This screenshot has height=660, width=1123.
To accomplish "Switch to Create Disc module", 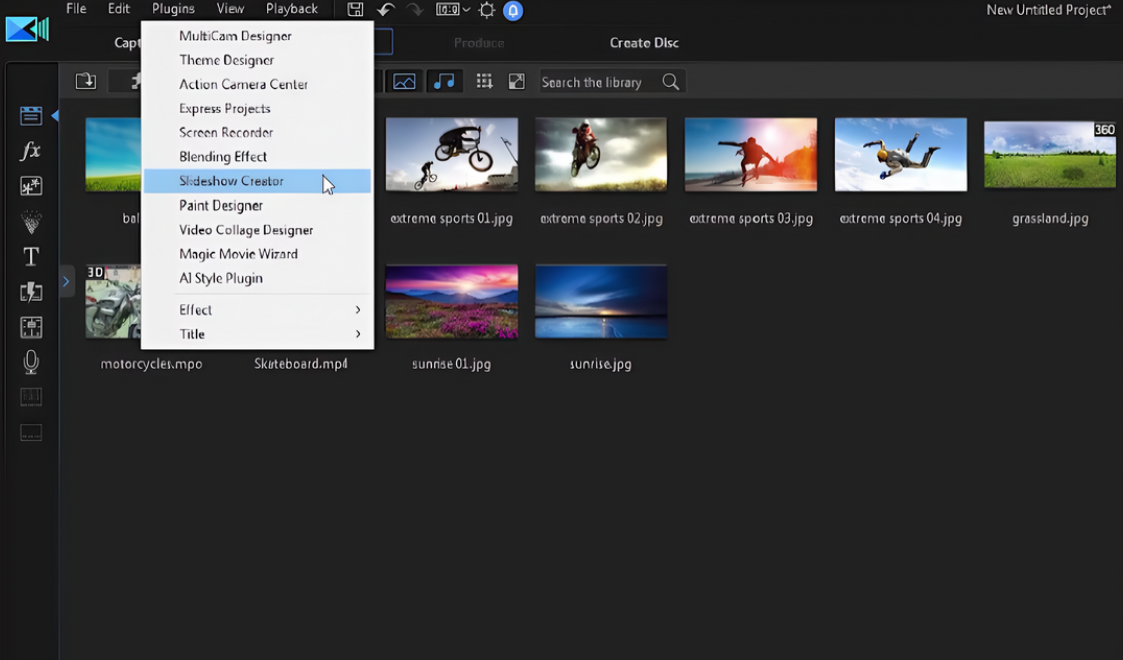I will [x=644, y=43].
